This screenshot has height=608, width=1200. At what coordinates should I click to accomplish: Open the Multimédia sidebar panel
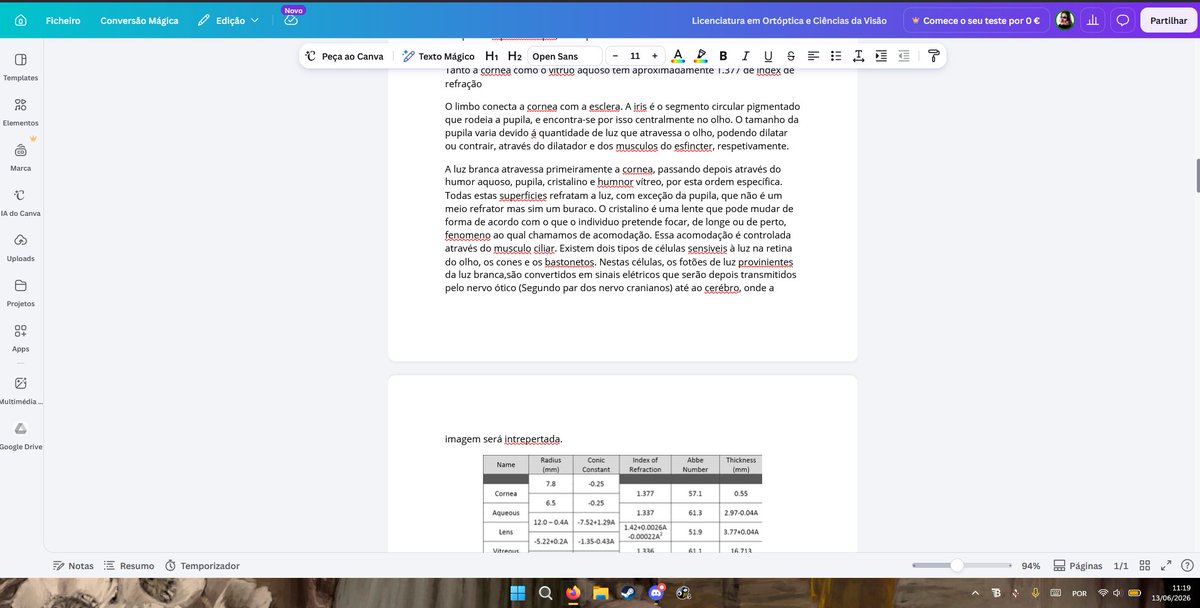[21, 391]
